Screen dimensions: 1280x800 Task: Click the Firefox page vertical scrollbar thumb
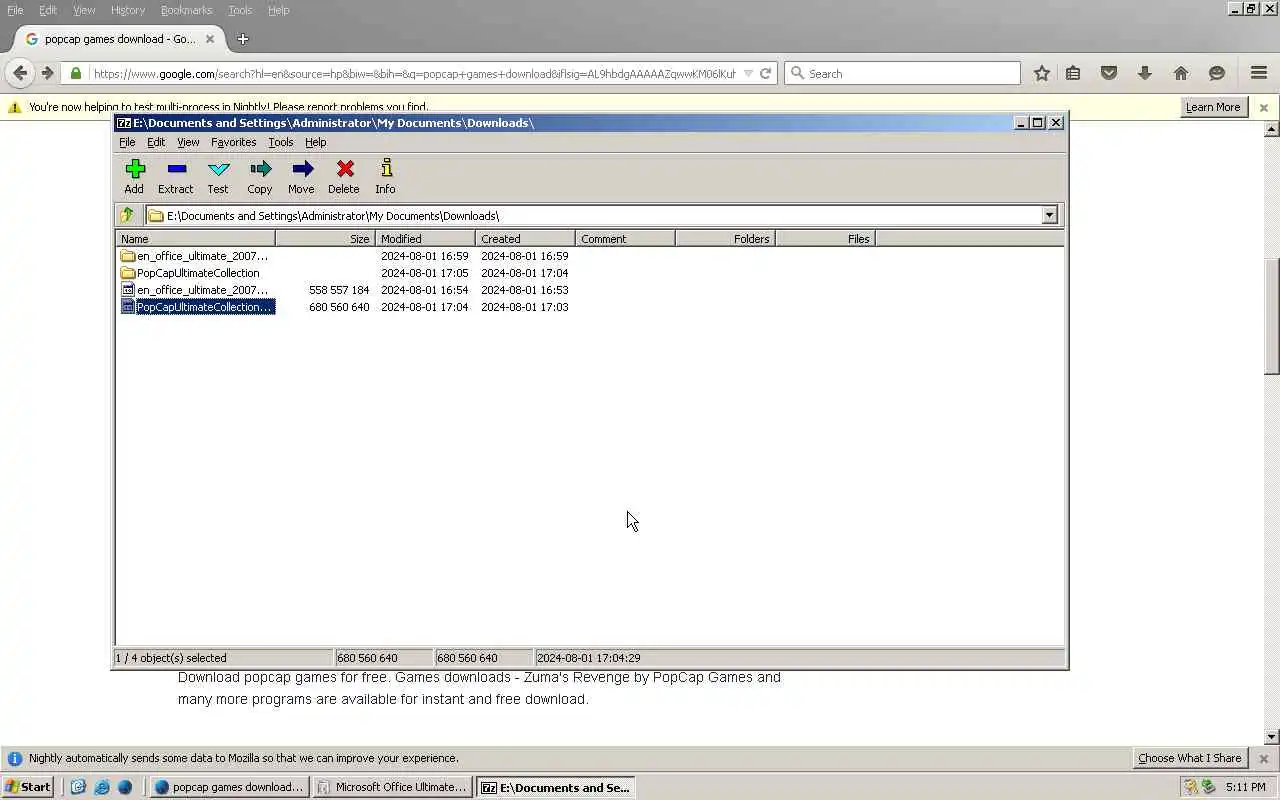pos(1272,316)
